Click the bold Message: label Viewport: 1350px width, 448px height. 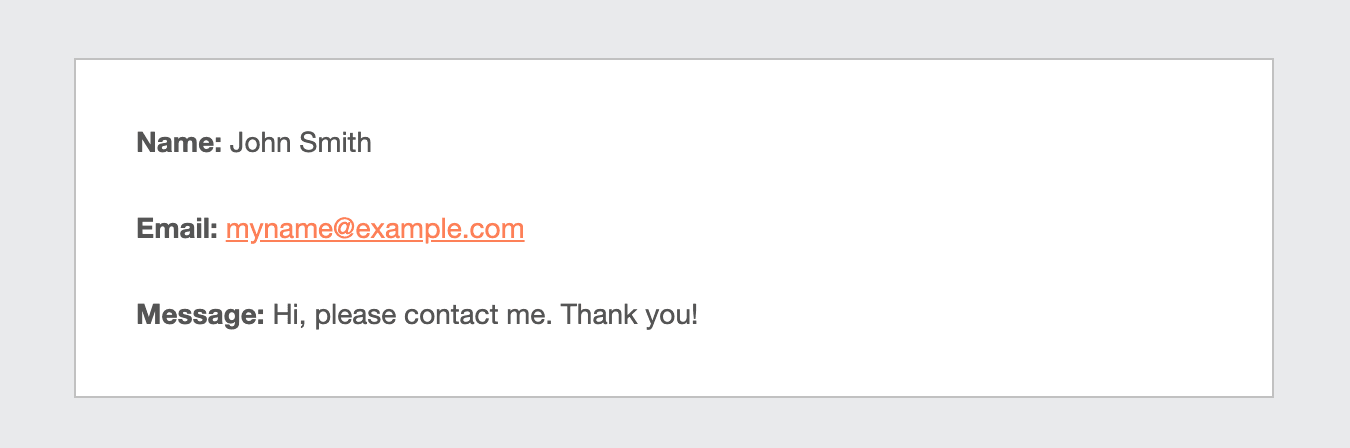(x=200, y=316)
